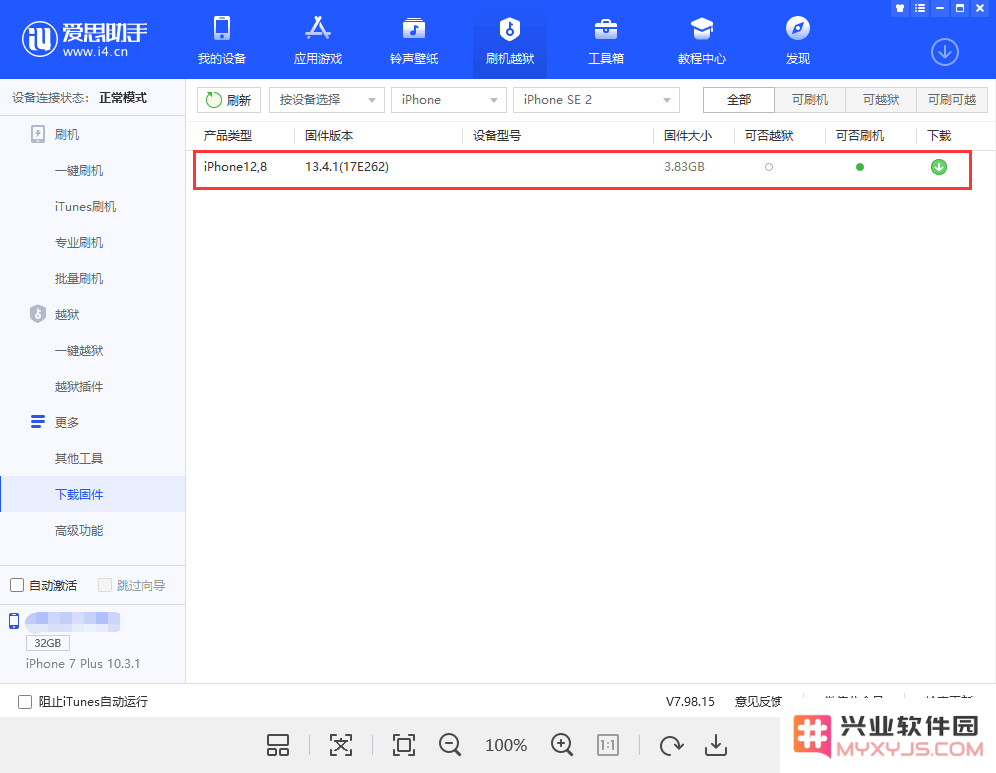
Task: Open the download manager circle arrow
Action: [x=945, y=52]
